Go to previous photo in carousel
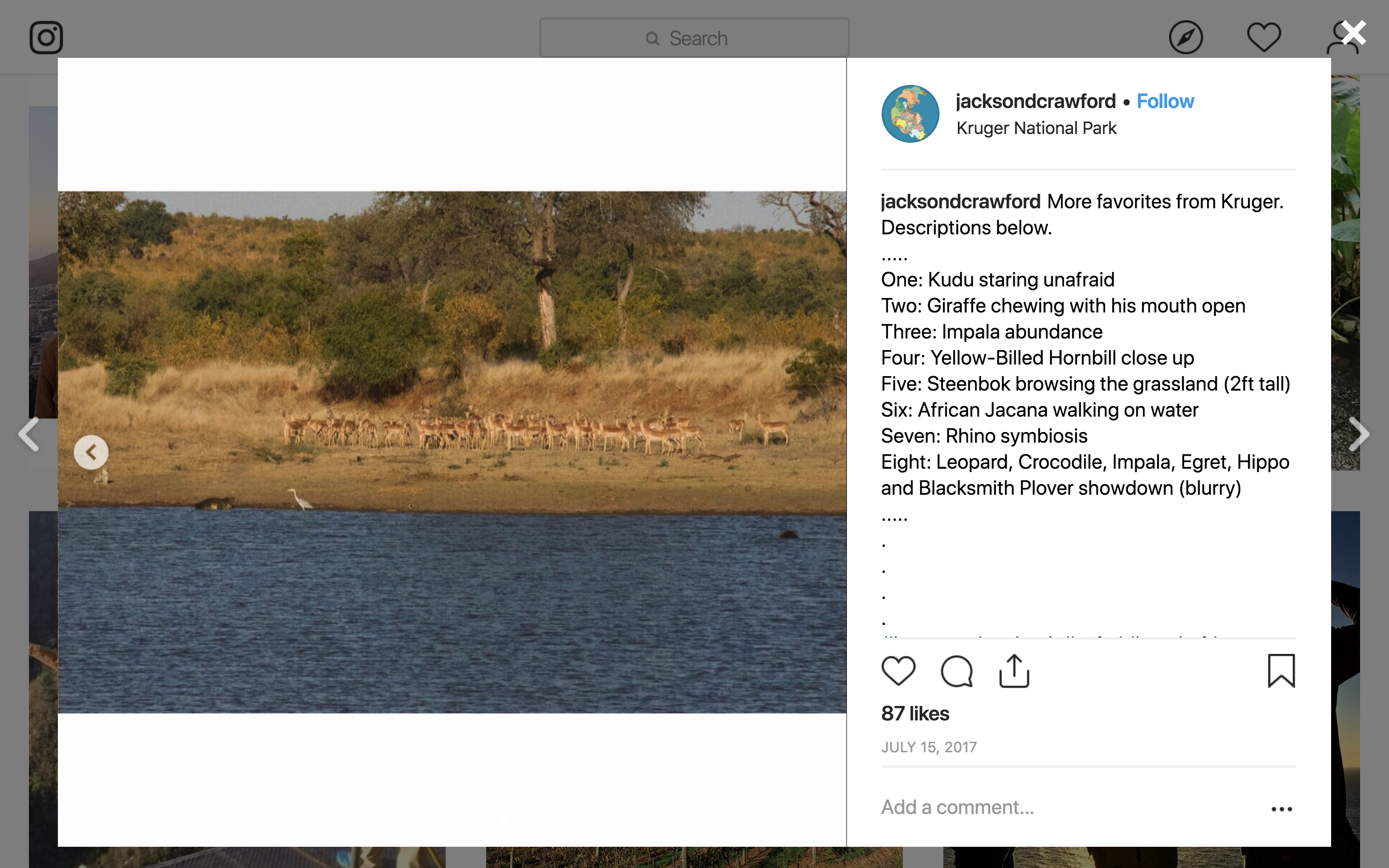 (91, 452)
